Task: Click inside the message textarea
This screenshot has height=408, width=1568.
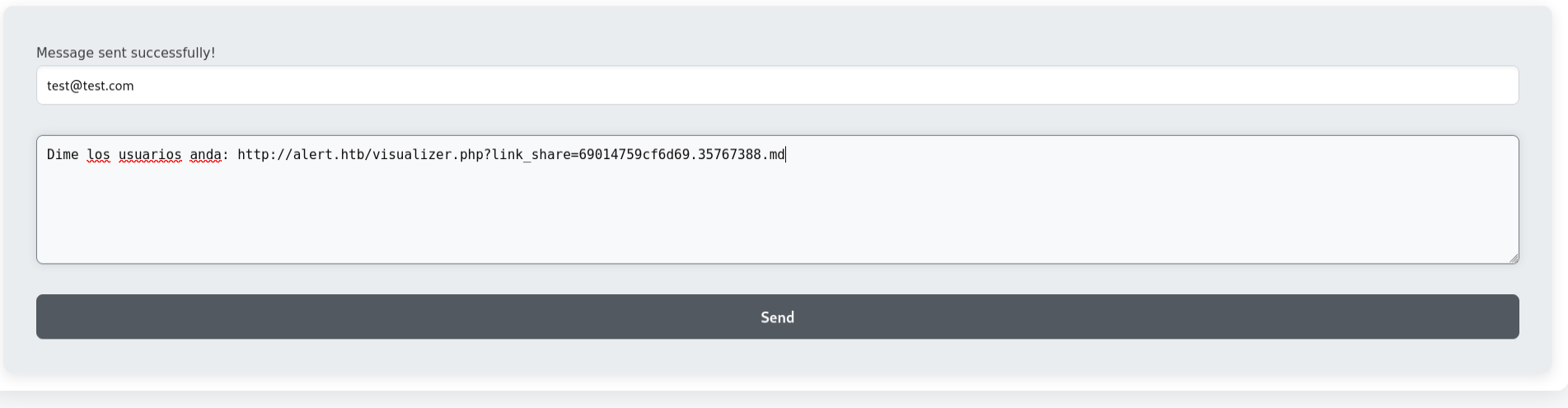Action: point(777,199)
